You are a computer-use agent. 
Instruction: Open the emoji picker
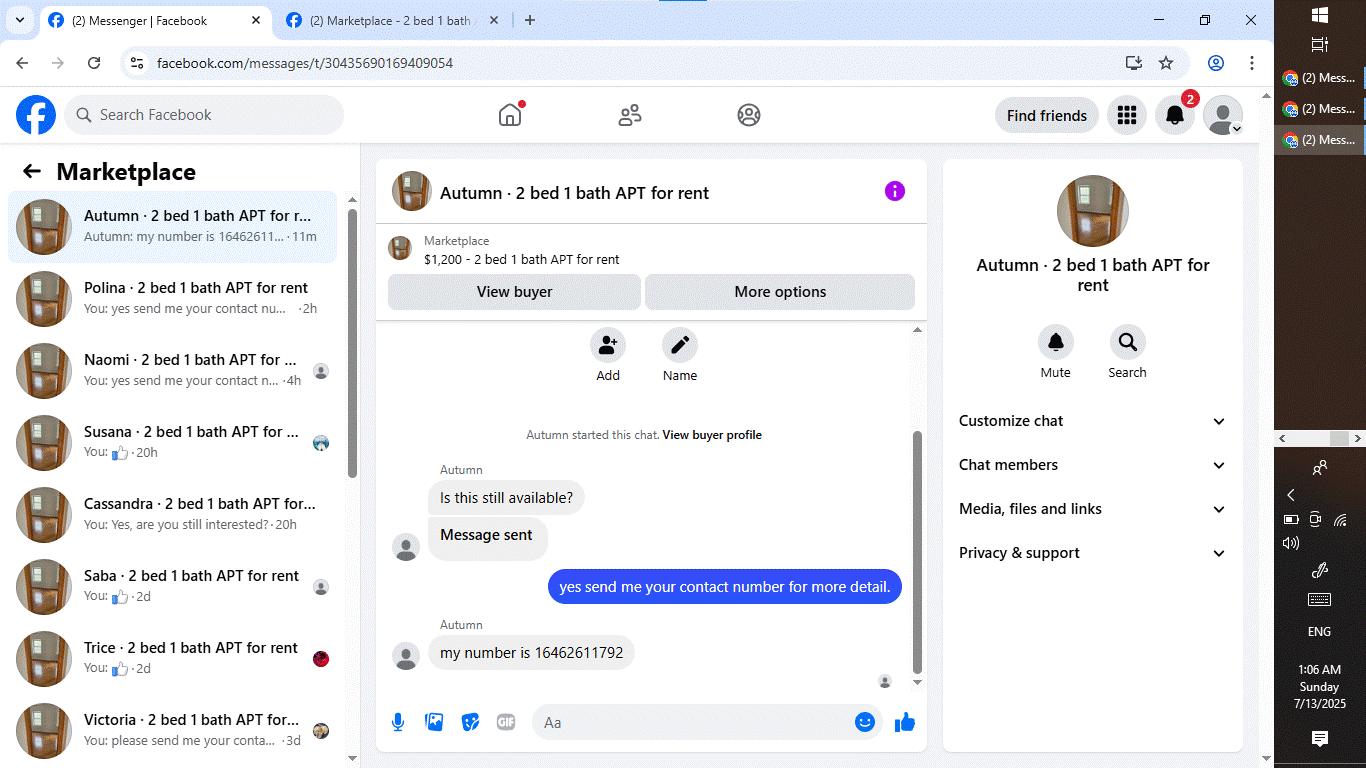point(865,722)
